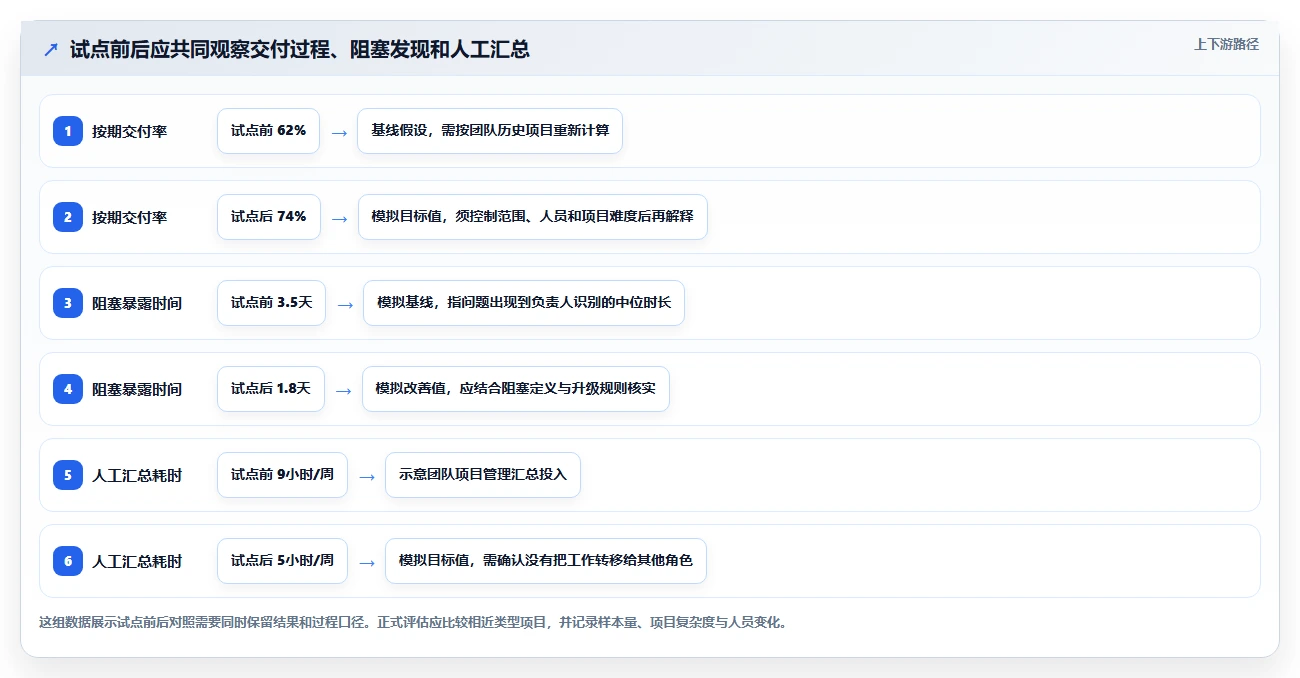Click the 试点前 9小时/周 value chip
The width and height of the screenshot is (1300, 678).
[x=282, y=475]
